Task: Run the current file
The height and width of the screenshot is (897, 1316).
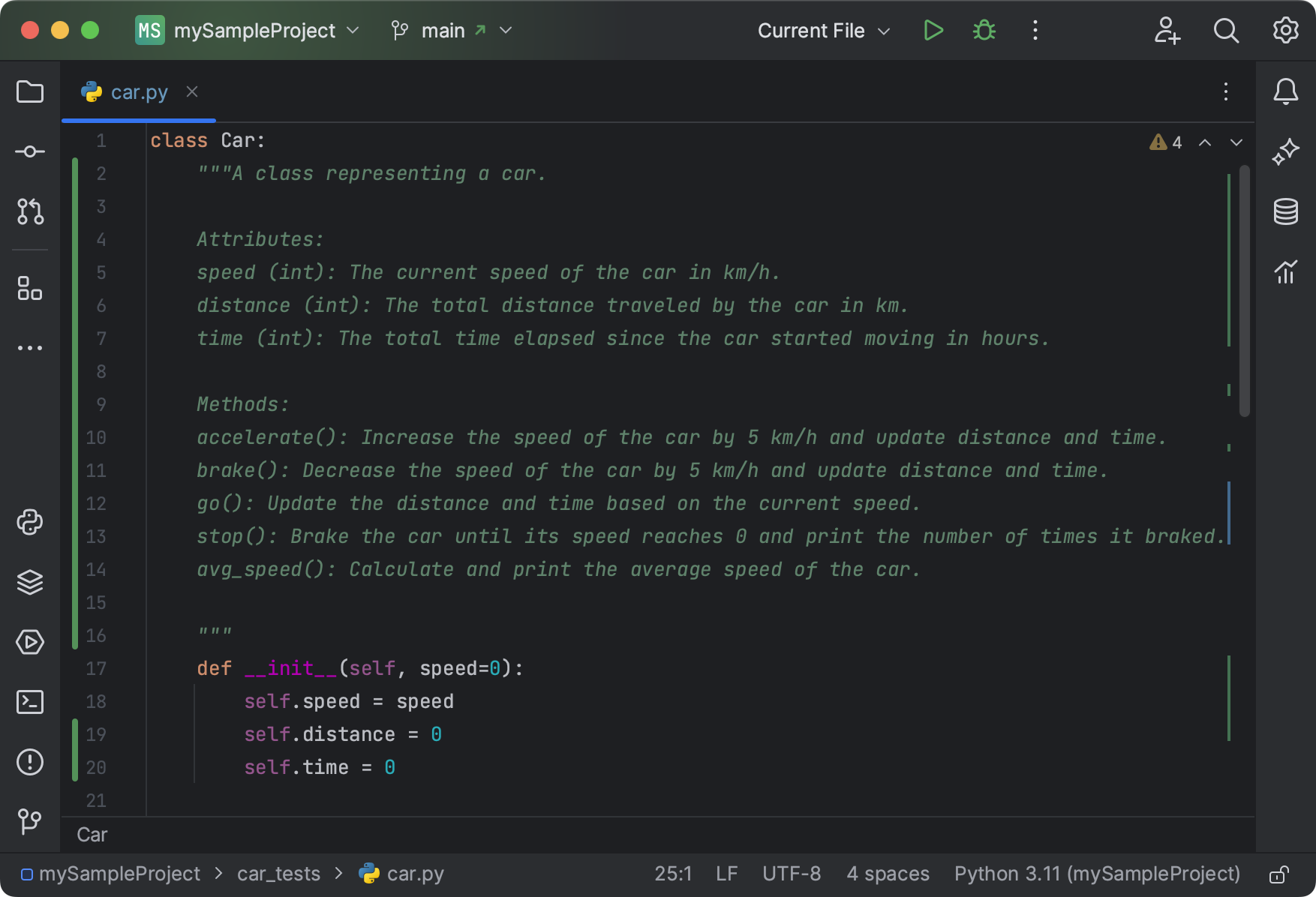Action: click(933, 31)
